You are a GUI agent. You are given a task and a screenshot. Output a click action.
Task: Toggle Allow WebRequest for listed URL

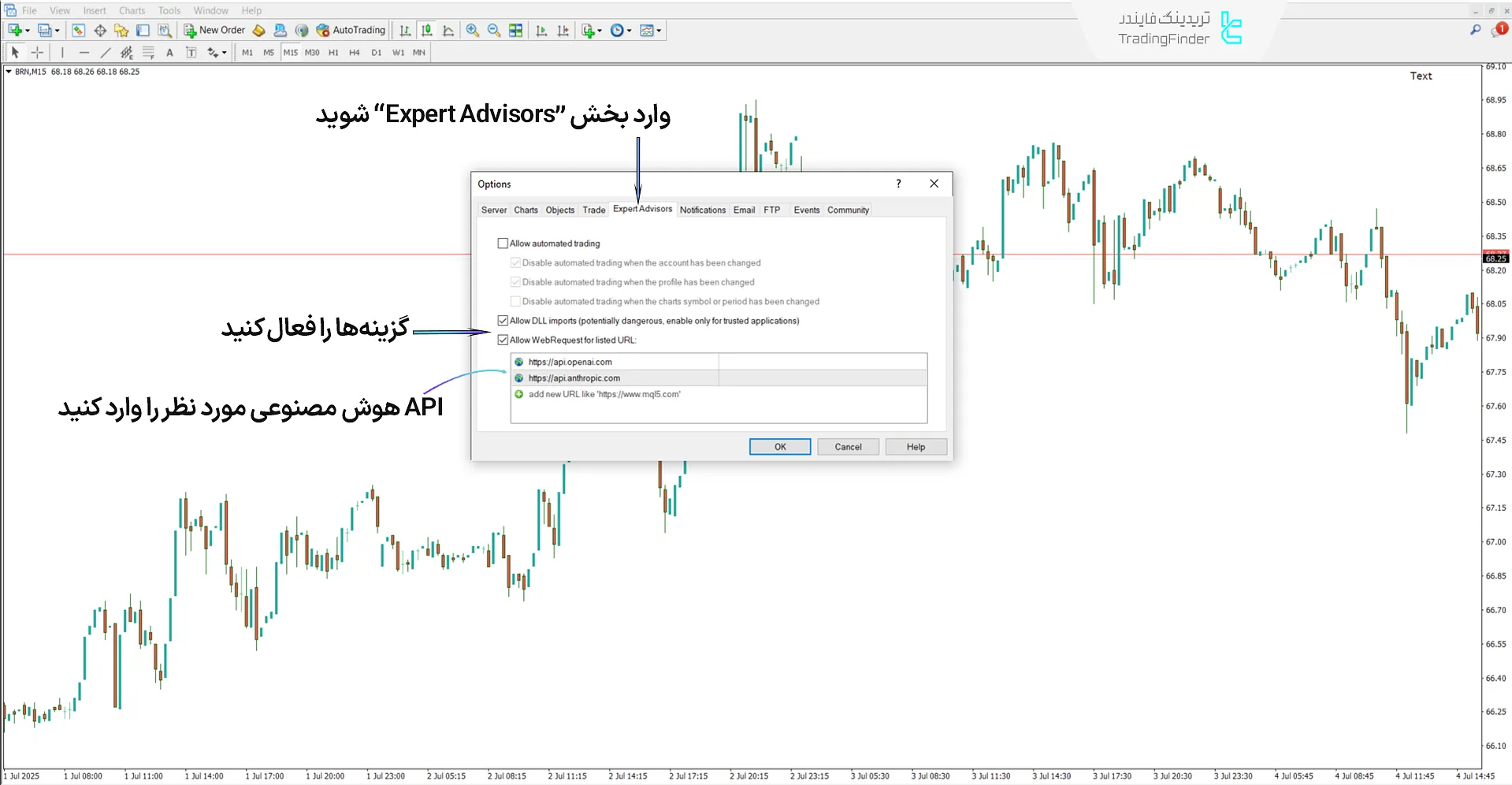click(x=503, y=340)
